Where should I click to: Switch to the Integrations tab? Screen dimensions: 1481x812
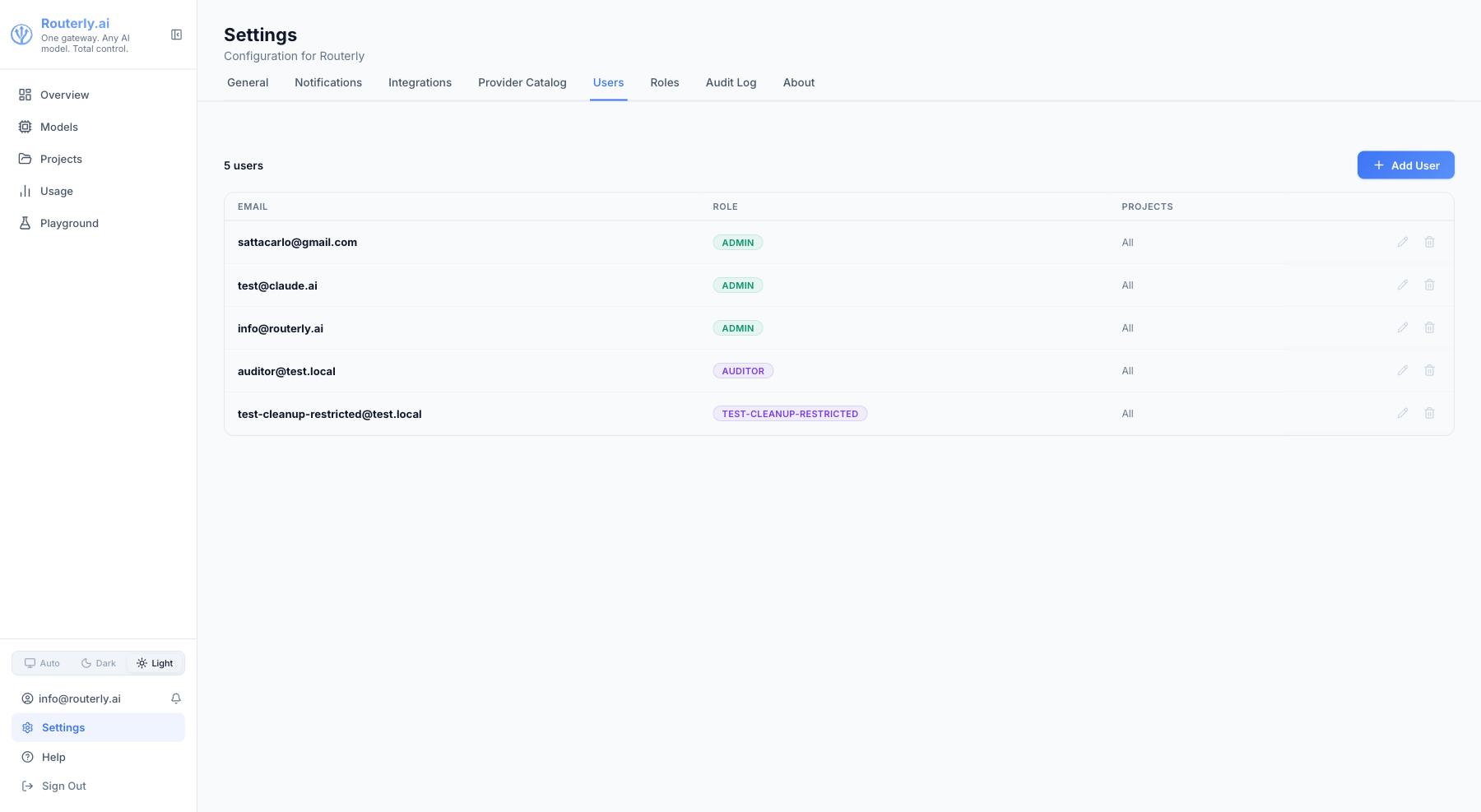420,82
